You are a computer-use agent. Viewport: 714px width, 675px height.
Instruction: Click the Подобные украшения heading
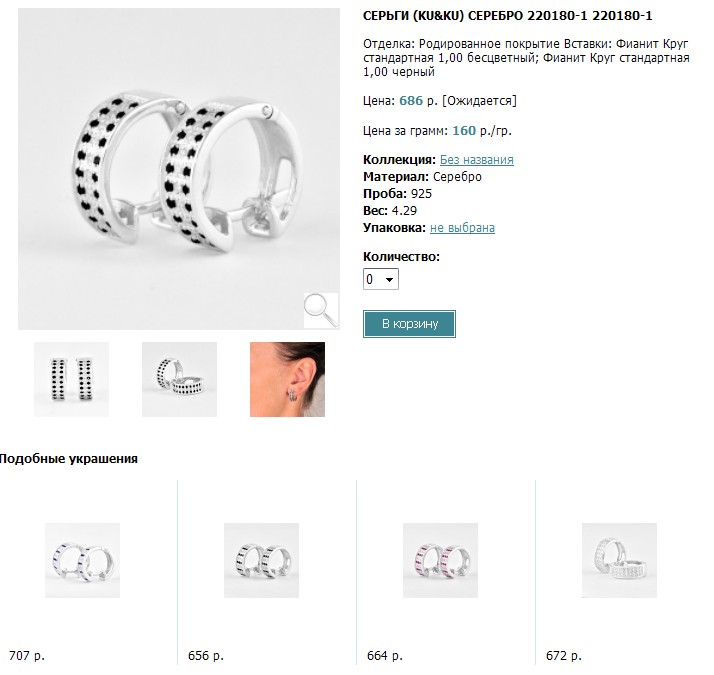69,459
